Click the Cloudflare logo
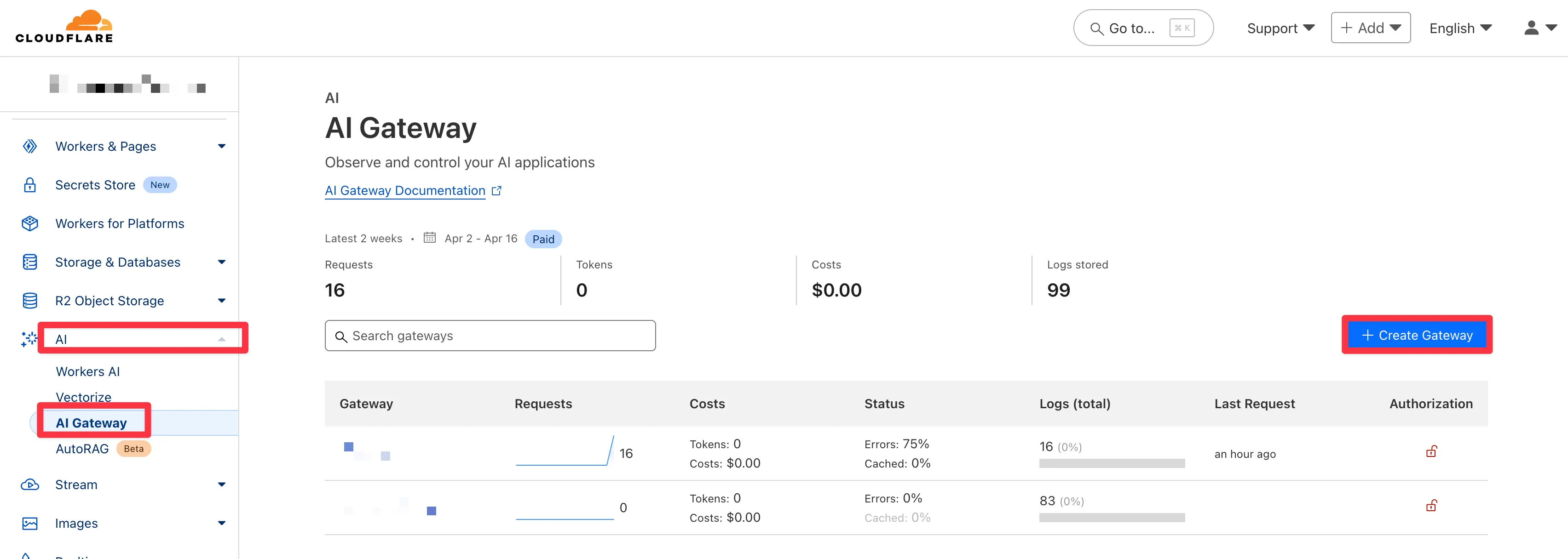Screen dimensions: 1568x559 pyautogui.click(x=64, y=27)
